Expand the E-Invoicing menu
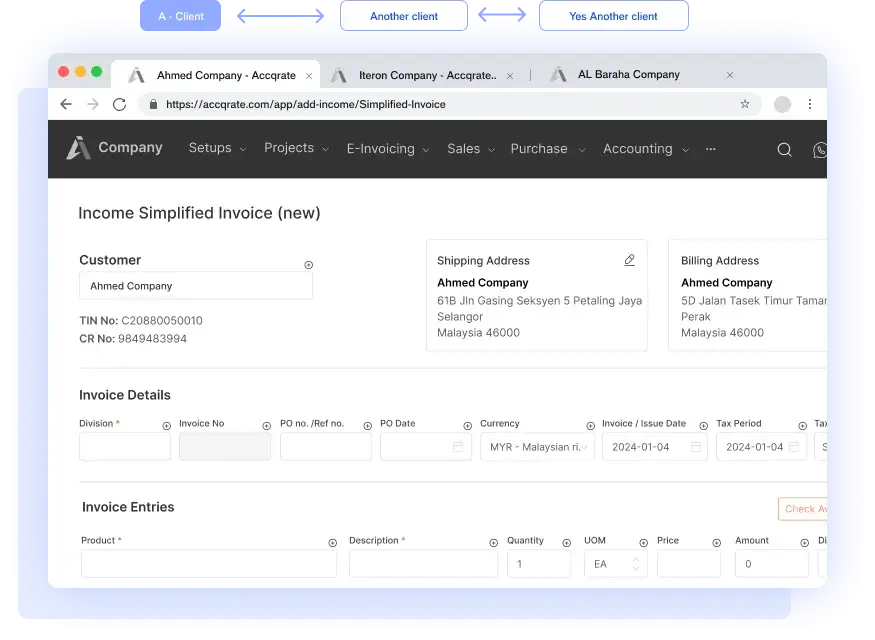Viewport: 875px width, 640px height. point(388,149)
